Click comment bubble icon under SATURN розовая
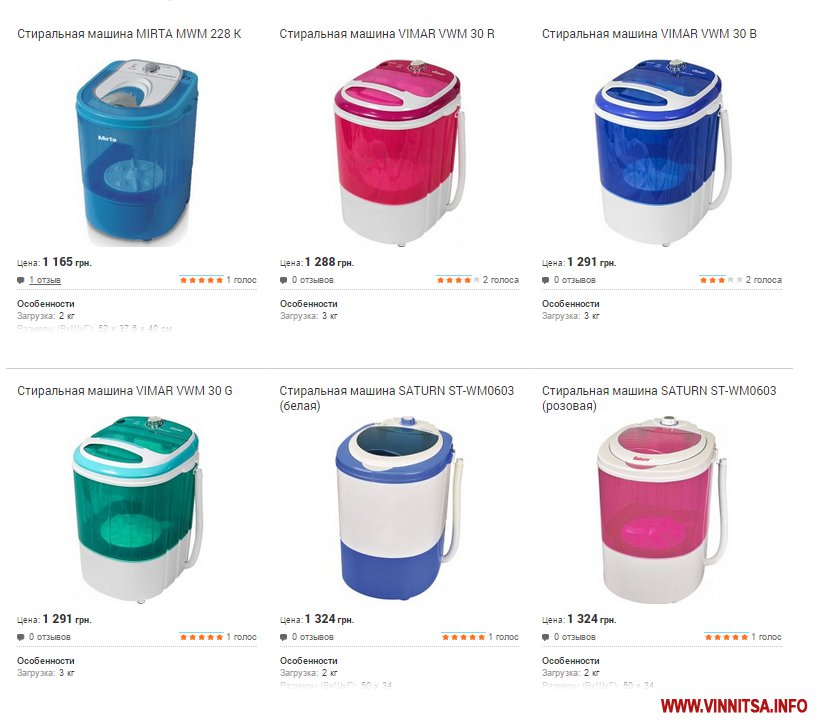This screenshot has width=818, height=721. coord(545,637)
